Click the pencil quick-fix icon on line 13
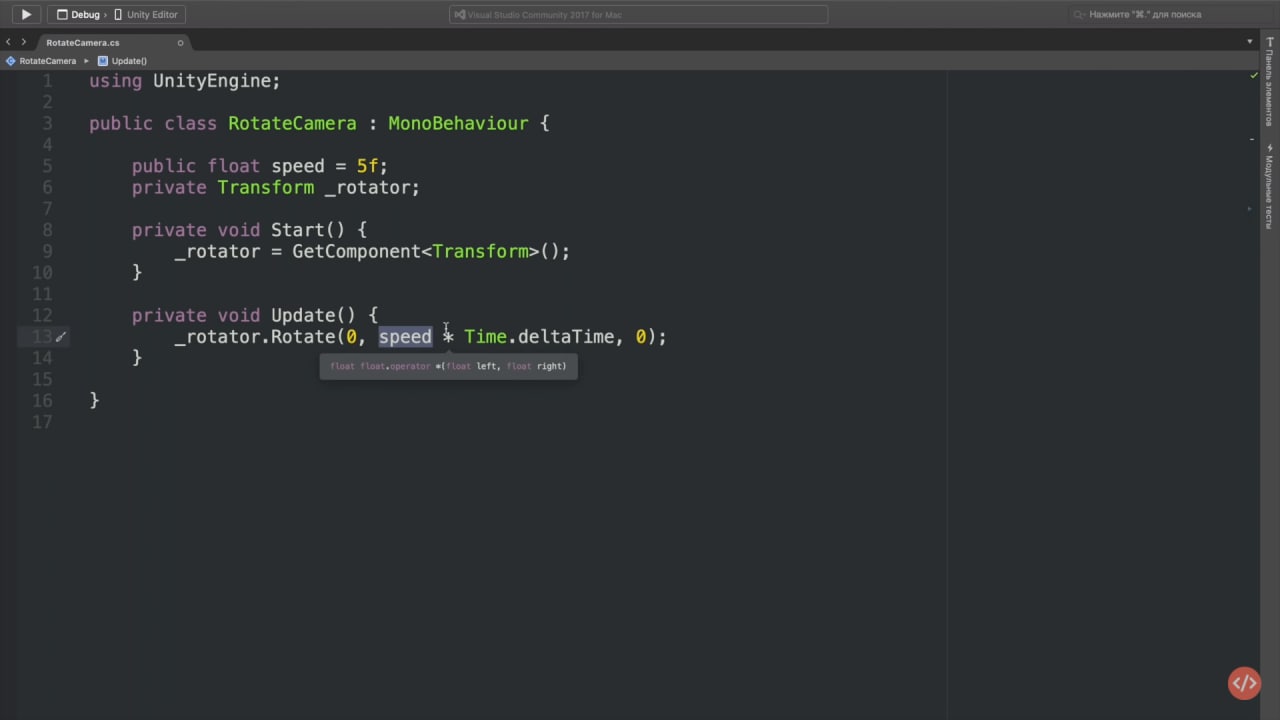This screenshot has width=1280, height=720. 60,337
